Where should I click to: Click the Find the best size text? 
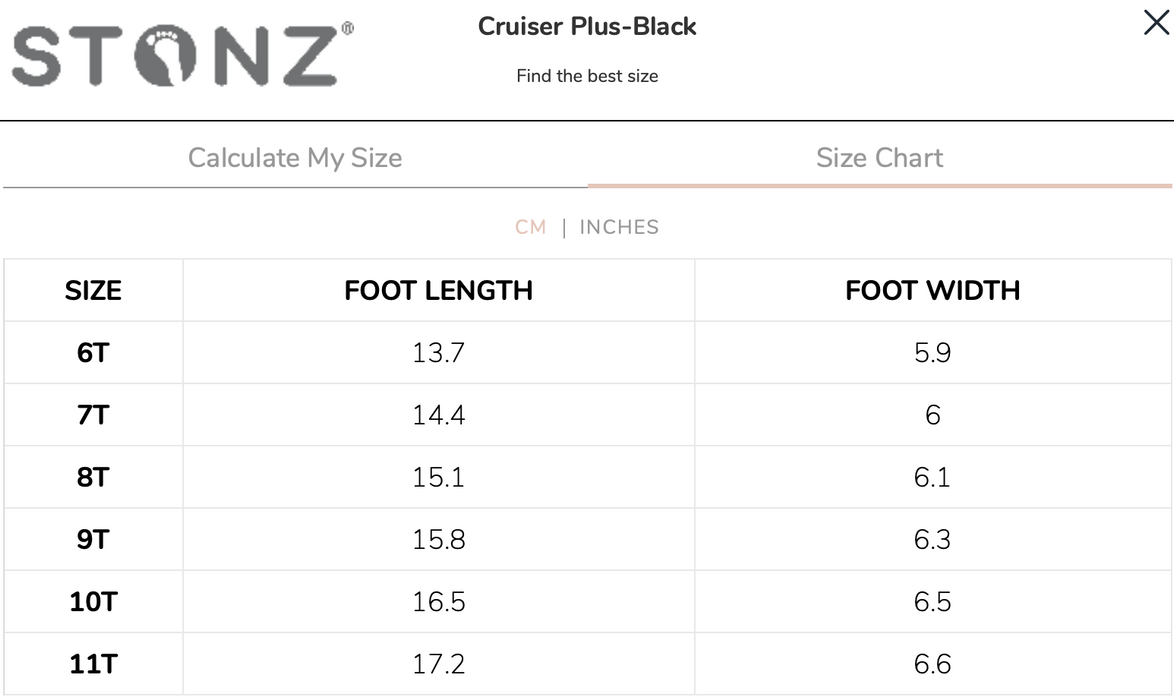(x=587, y=75)
